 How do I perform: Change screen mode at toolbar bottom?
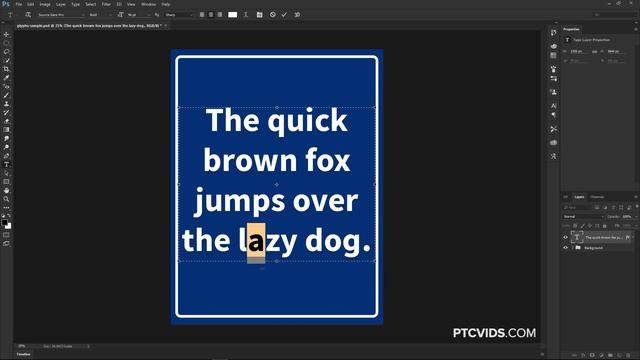(x=6, y=244)
